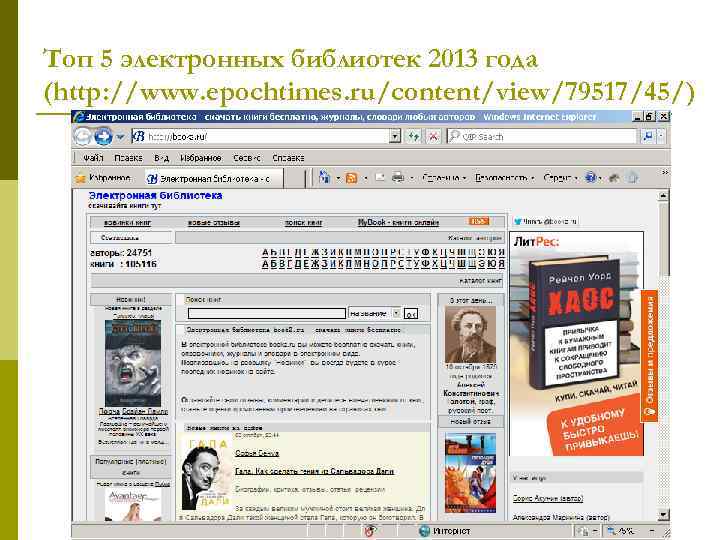
Task: Click the browser Back button
Action: tap(83, 136)
